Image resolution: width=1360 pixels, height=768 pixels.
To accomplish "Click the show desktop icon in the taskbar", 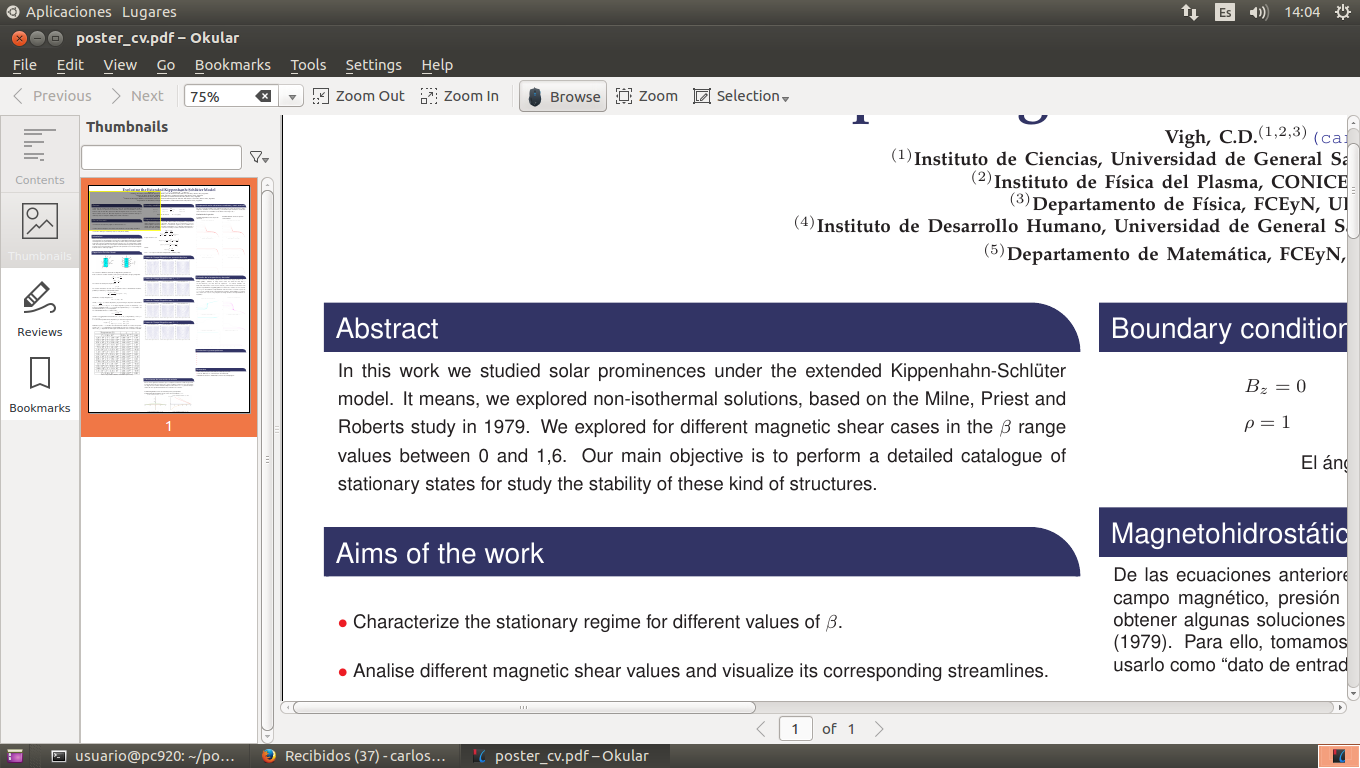I will pos(15,756).
